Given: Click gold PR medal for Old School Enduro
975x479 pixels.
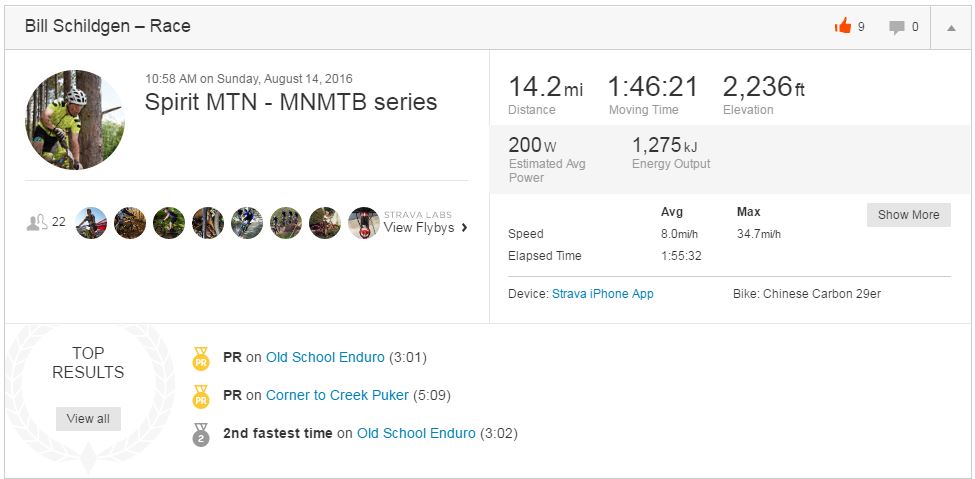Looking at the screenshot, I should [x=201, y=358].
